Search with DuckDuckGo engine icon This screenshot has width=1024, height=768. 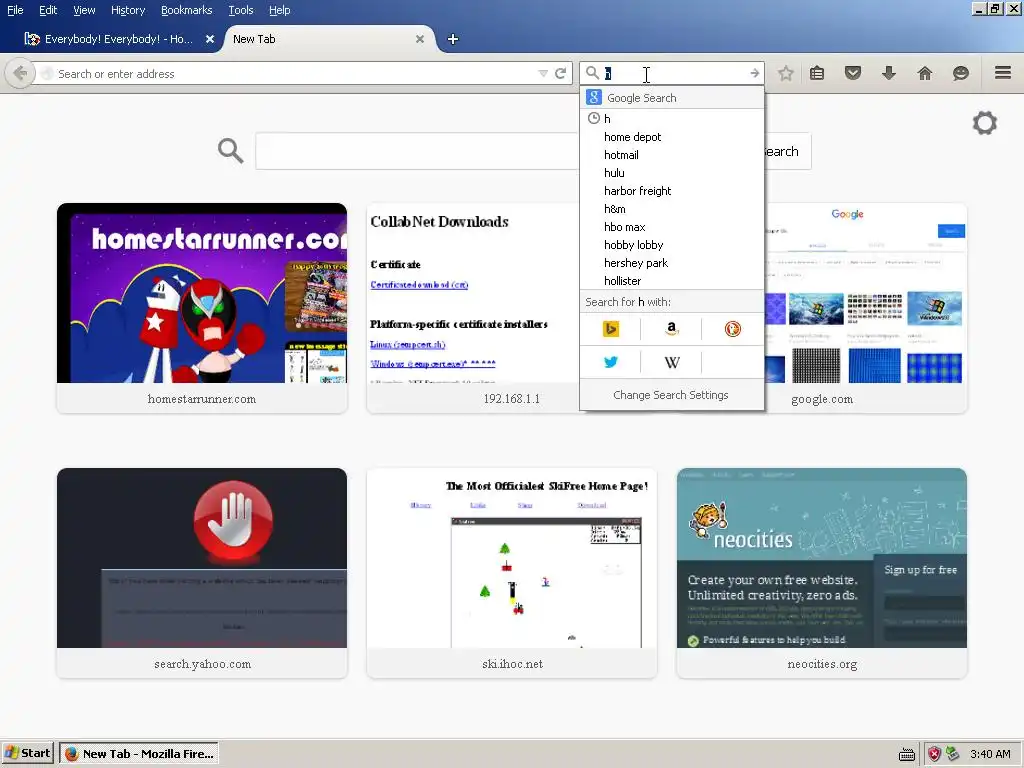pos(733,329)
